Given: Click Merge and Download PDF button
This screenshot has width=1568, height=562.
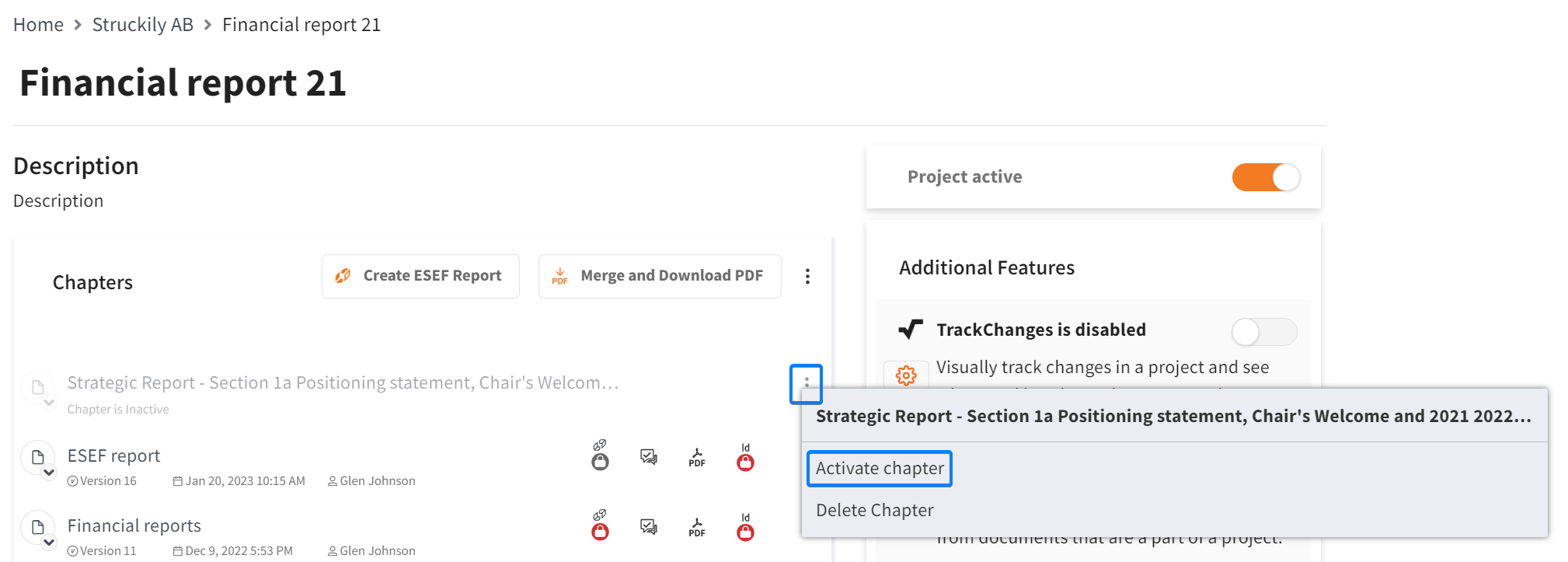Looking at the screenshot, I should point(660,276).
